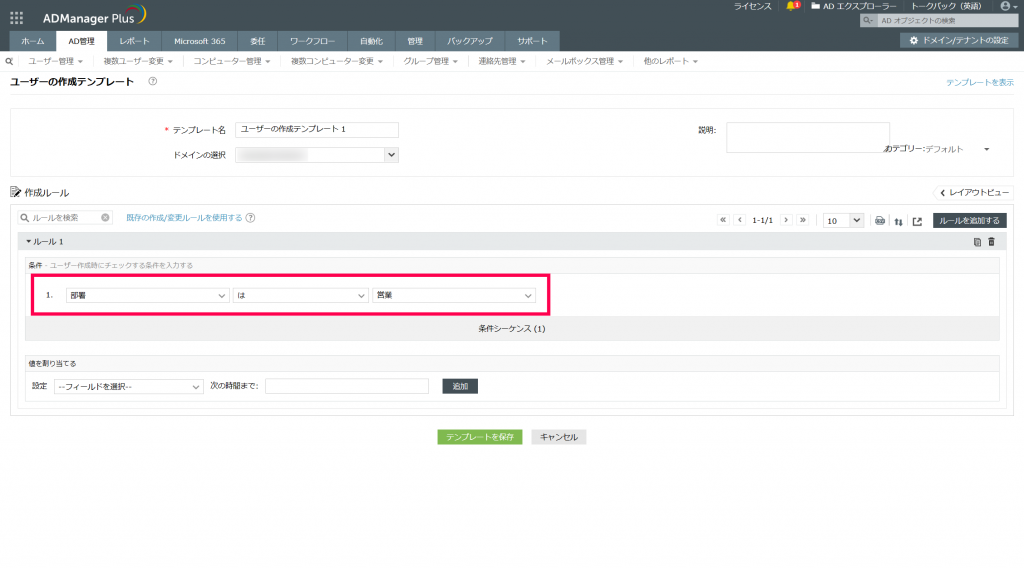The width and height of the screenshot is (1024, 568).
Task: Open the rows-per-page 10 dropdown
Action: (x=843, y=221)
